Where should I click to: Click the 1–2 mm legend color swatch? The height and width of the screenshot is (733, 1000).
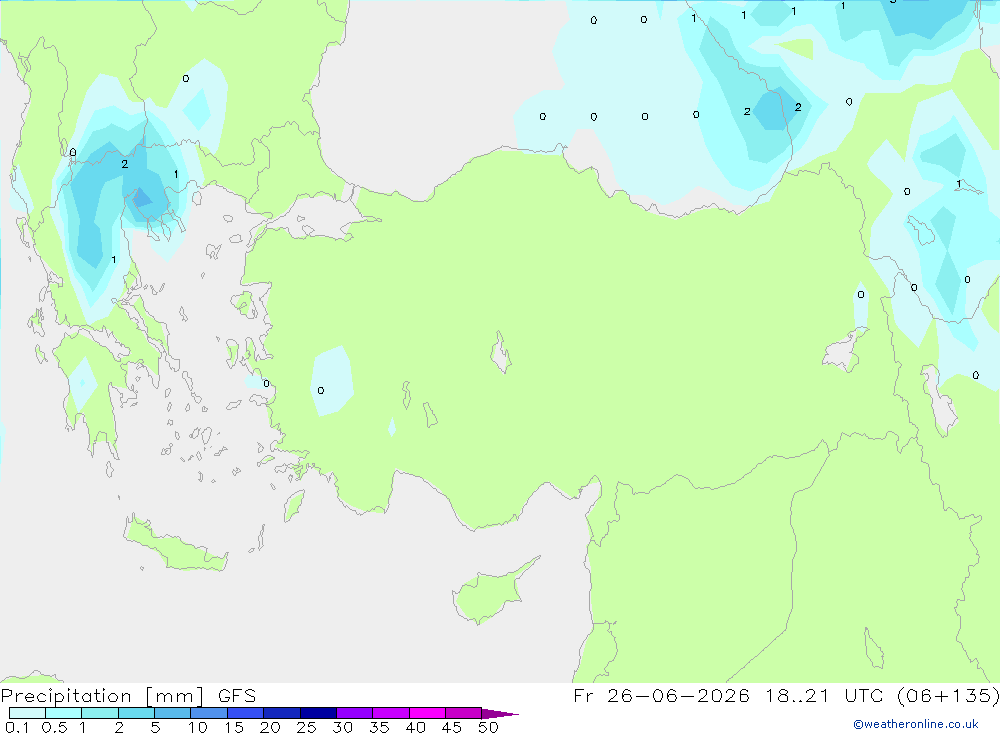pyautogui.click(x=99, y=713)
